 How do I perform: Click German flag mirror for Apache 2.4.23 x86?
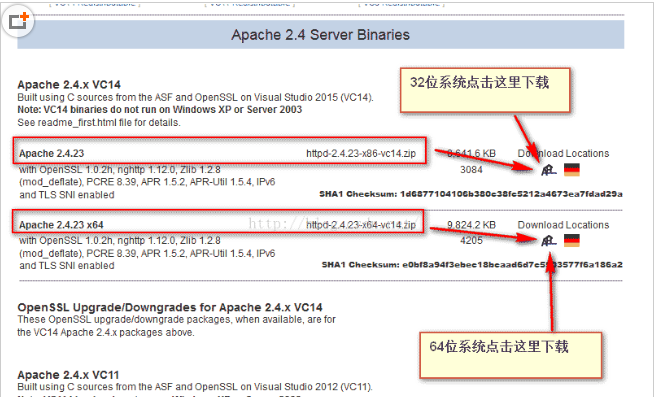click(571, 170)
